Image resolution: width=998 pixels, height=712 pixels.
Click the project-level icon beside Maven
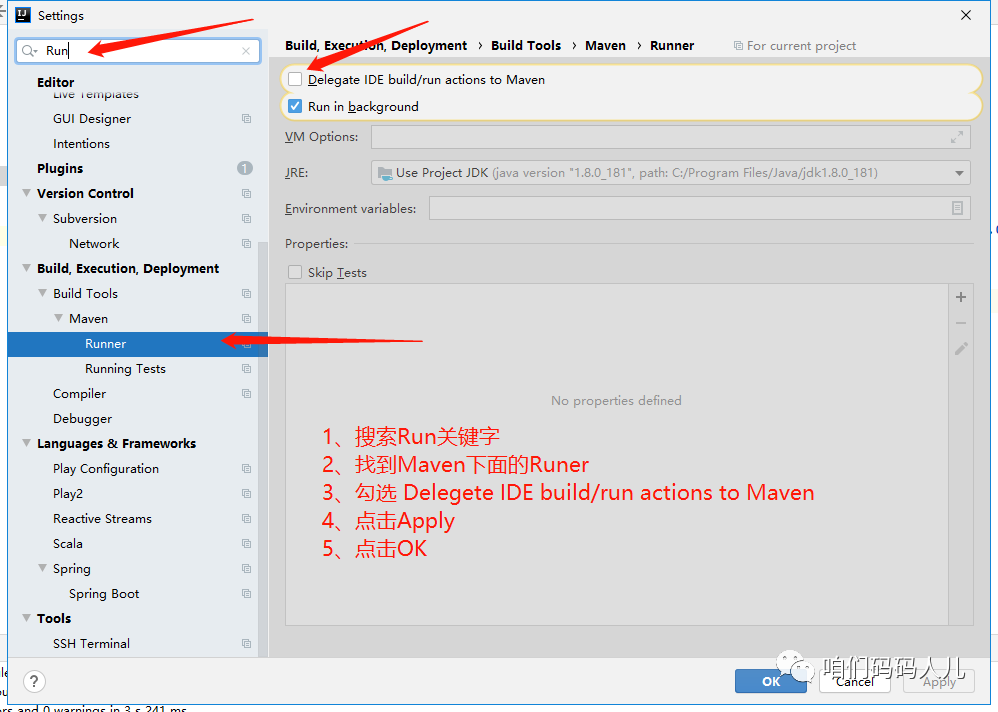246,319
